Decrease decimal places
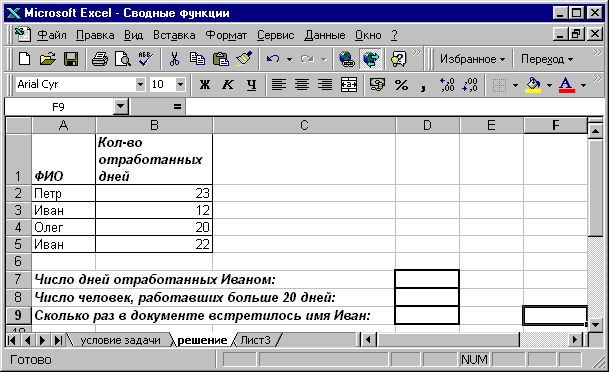Screen dimensions: 609x372 [x=470, y=84]
